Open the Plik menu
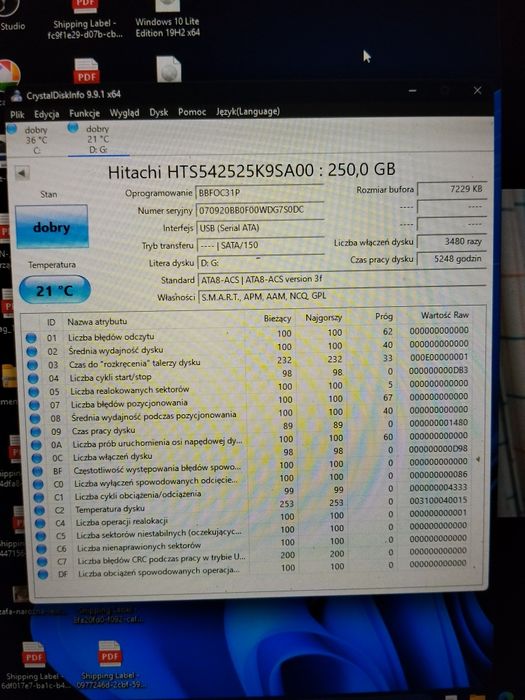Image resolution: width=525 pixels, height=700 pixels. tap(17, 115)
